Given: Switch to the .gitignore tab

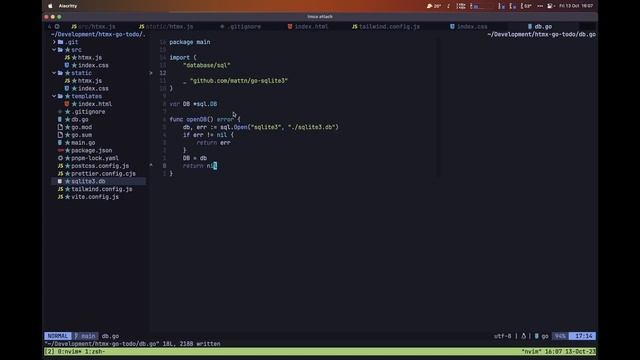Looking at the screenshot, I should (x=240, y=27).
